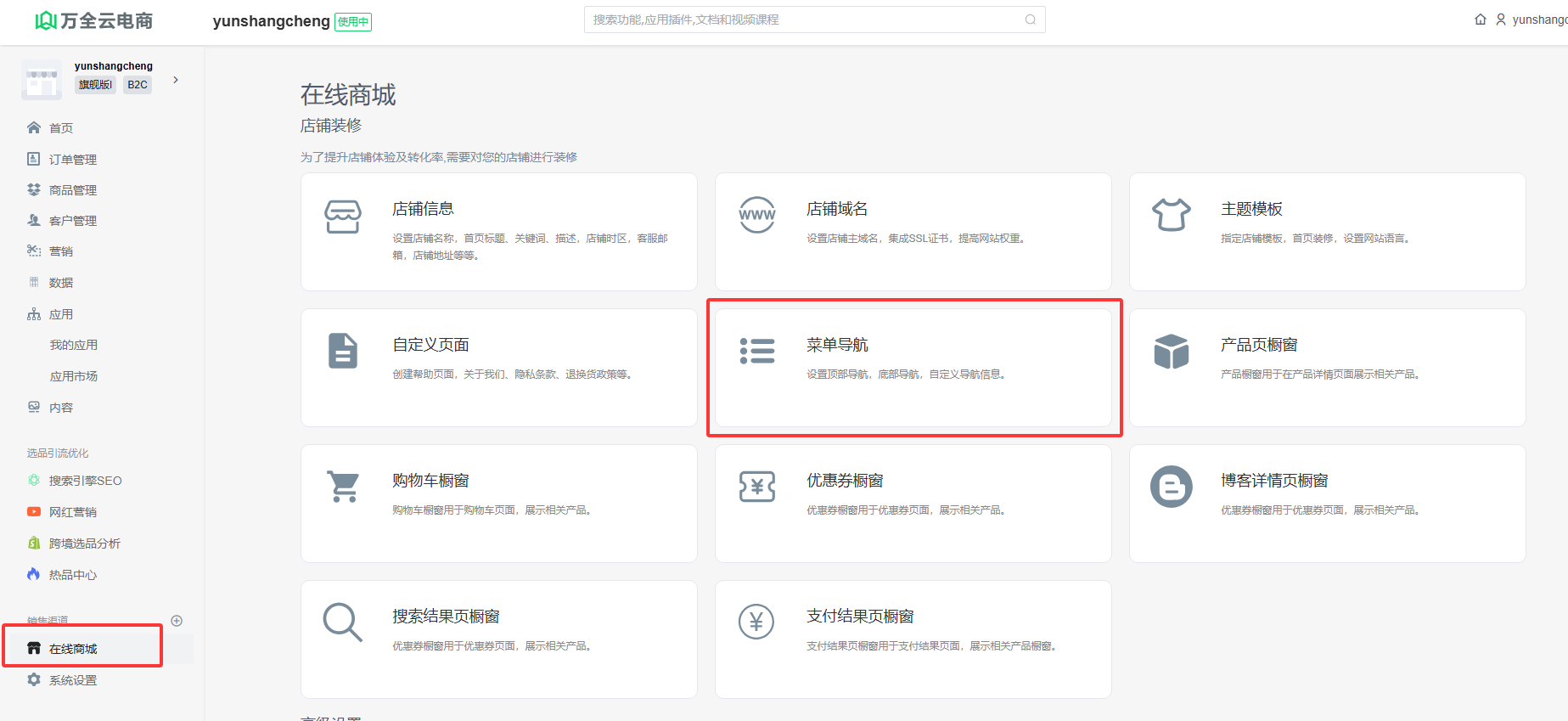
Task: Open 订单管理 in the sidebar
Action: (72, 160)
